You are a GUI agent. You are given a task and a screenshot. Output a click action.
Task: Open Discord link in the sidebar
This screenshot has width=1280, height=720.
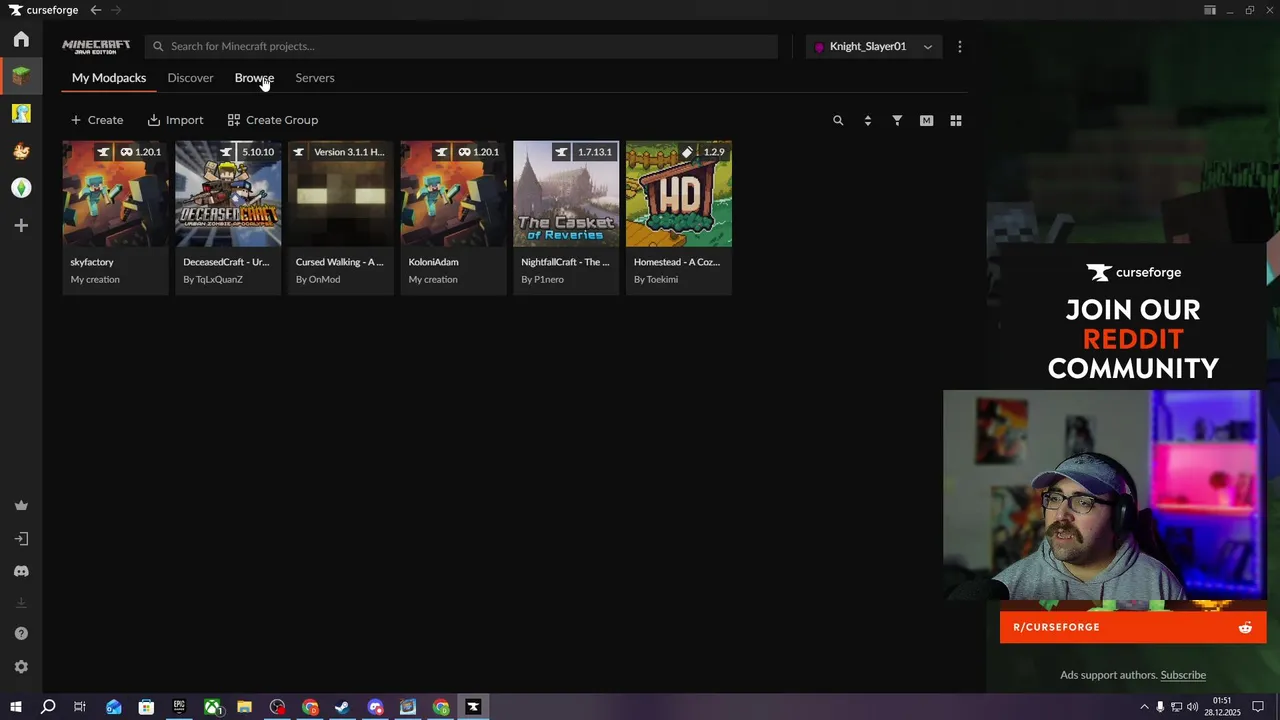(x=21, y=571)
